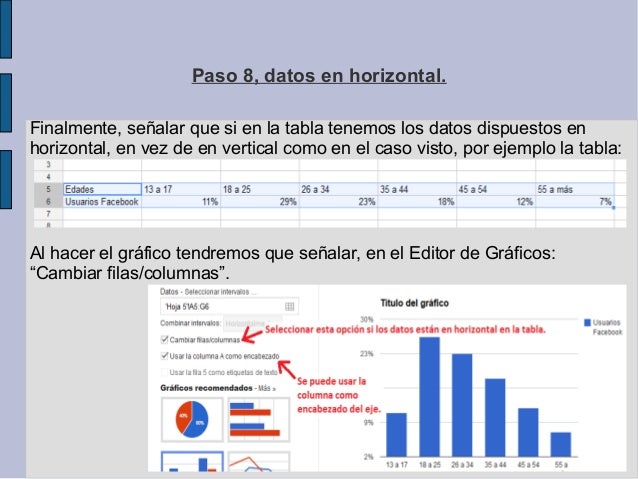Toggle Usar la fila 5 como etiquetas checkbox

pos(164,372)
